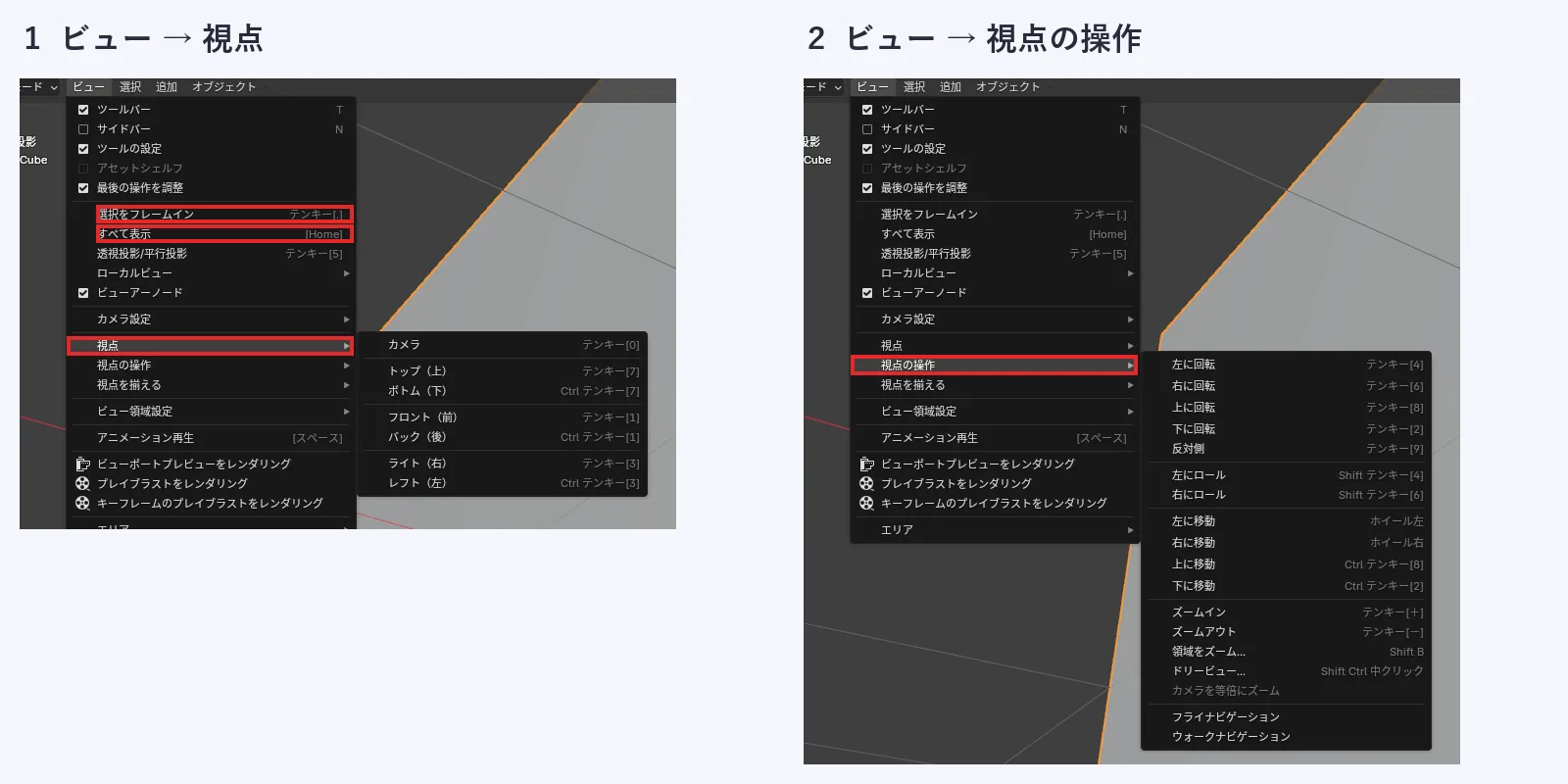Viewport: 1568px width, 784px height.
Task: Expand the ローカルビュー submenu in screenshot 1
Action: [x=211, y=273]
